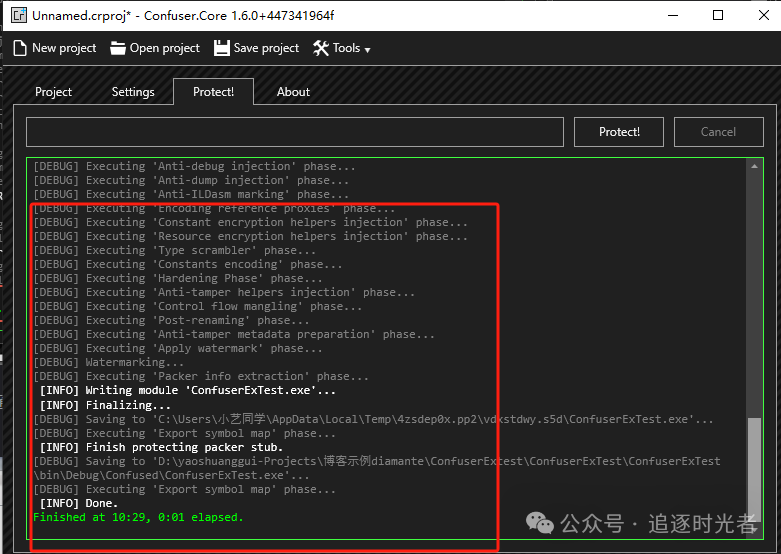Select the Protect! tab
Screen dimensions: 781x554
213,92
